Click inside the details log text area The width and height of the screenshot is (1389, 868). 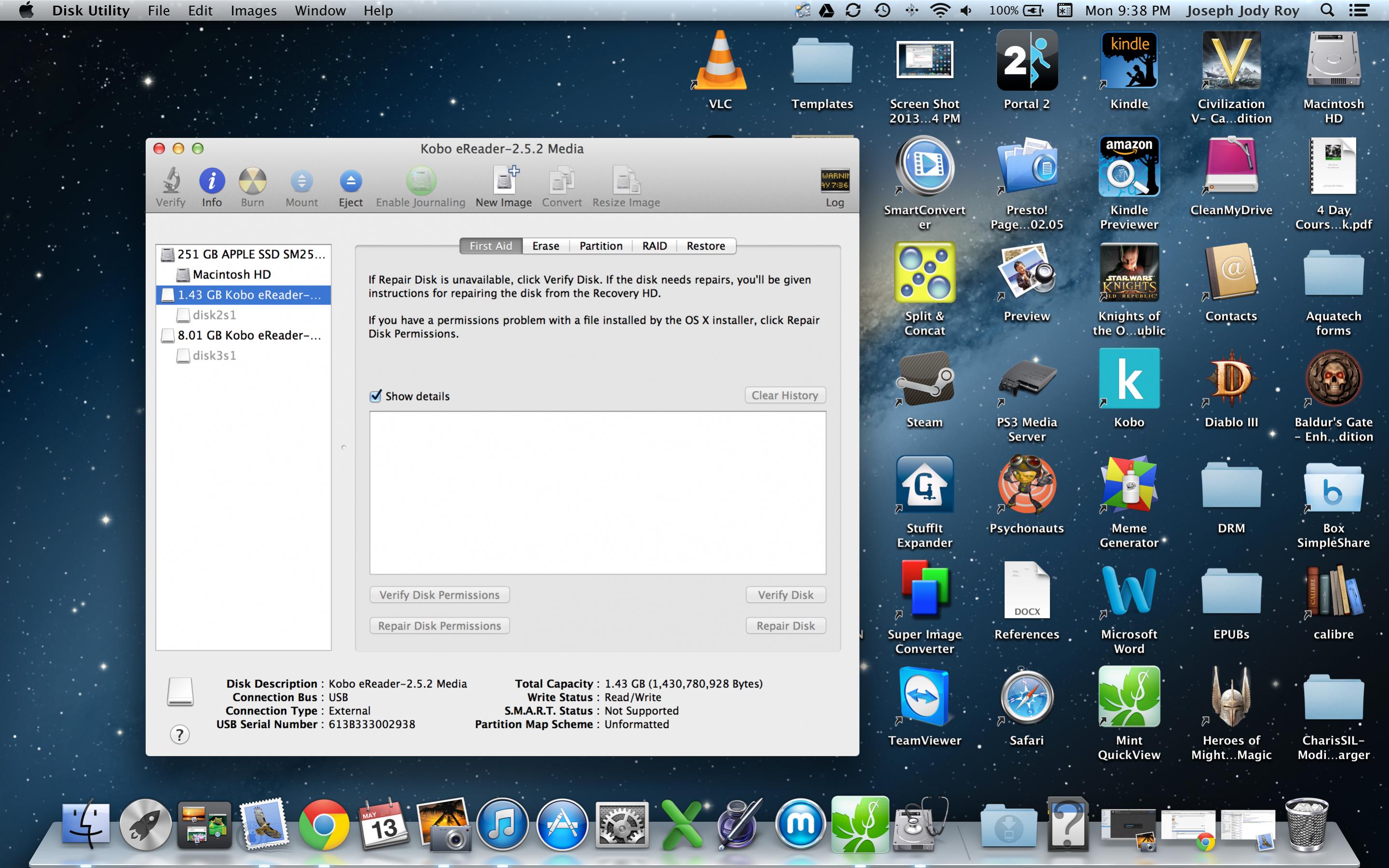pos(597,492)
